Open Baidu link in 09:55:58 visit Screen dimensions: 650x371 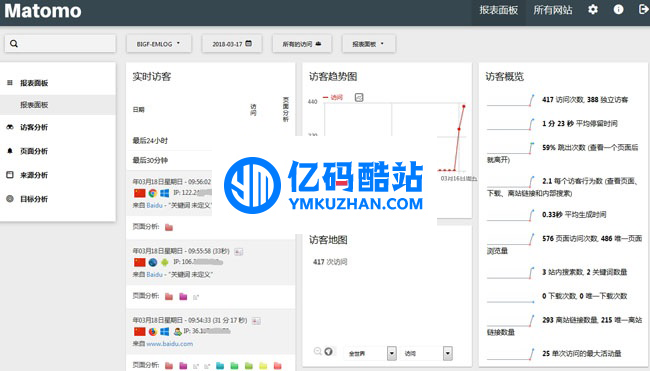coord(154,274)
